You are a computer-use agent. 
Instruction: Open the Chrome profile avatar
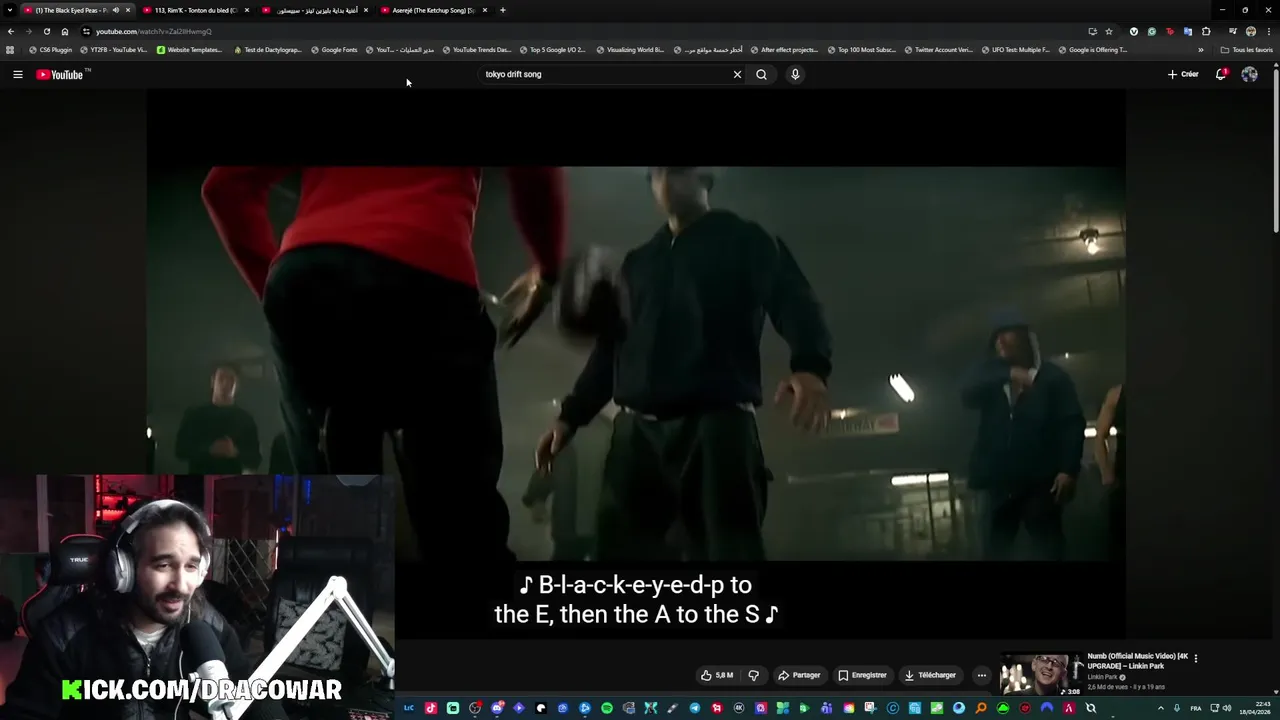tap(1251, 31)
